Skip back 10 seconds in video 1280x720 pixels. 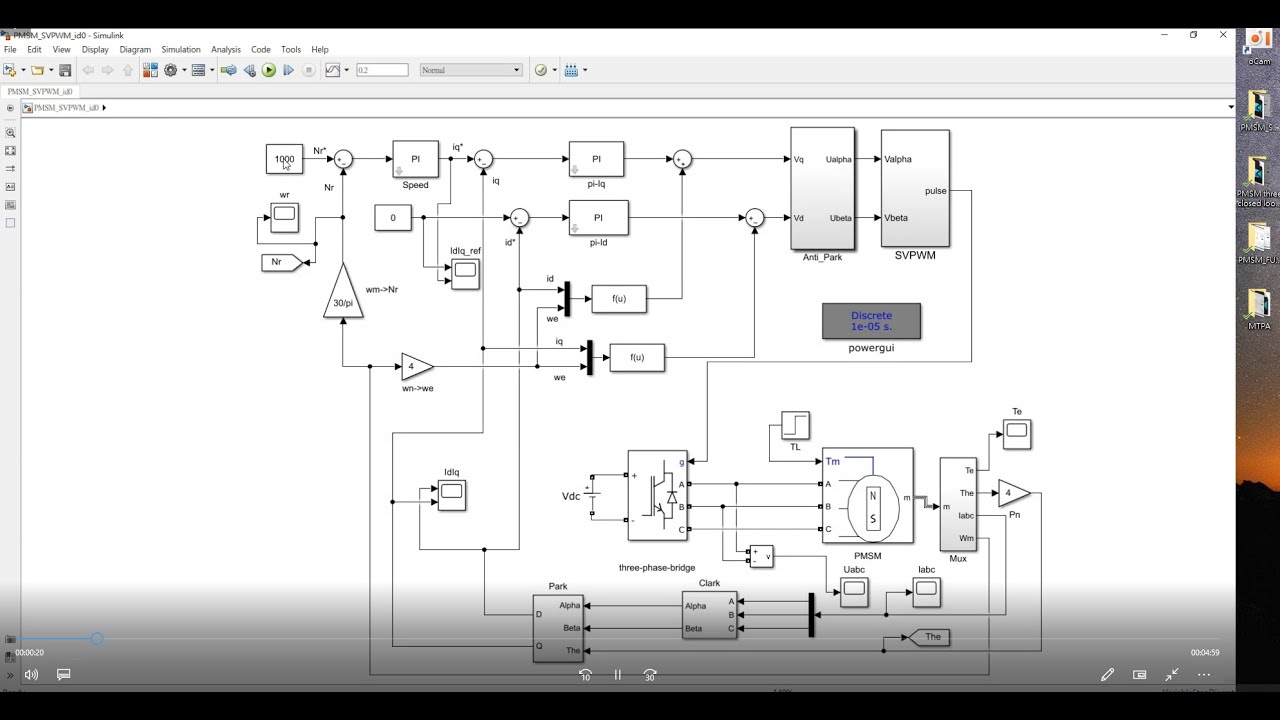coord(585,675)
